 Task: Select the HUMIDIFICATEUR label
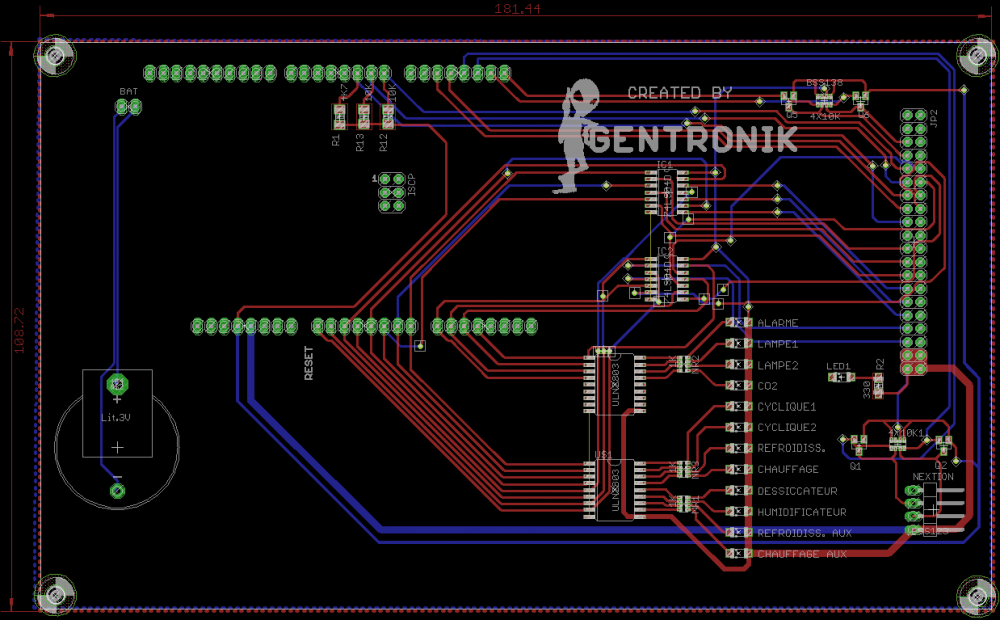pyautogui.click(x=802, y=512)
